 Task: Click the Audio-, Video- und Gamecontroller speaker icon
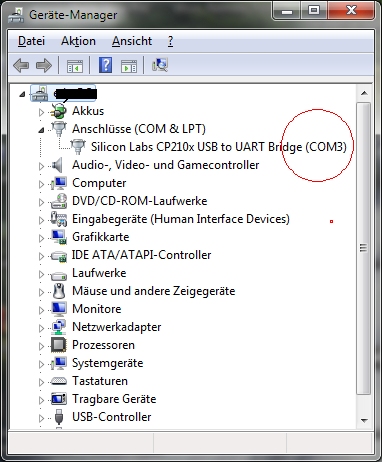pyautogui.click(x=57, y=165)
